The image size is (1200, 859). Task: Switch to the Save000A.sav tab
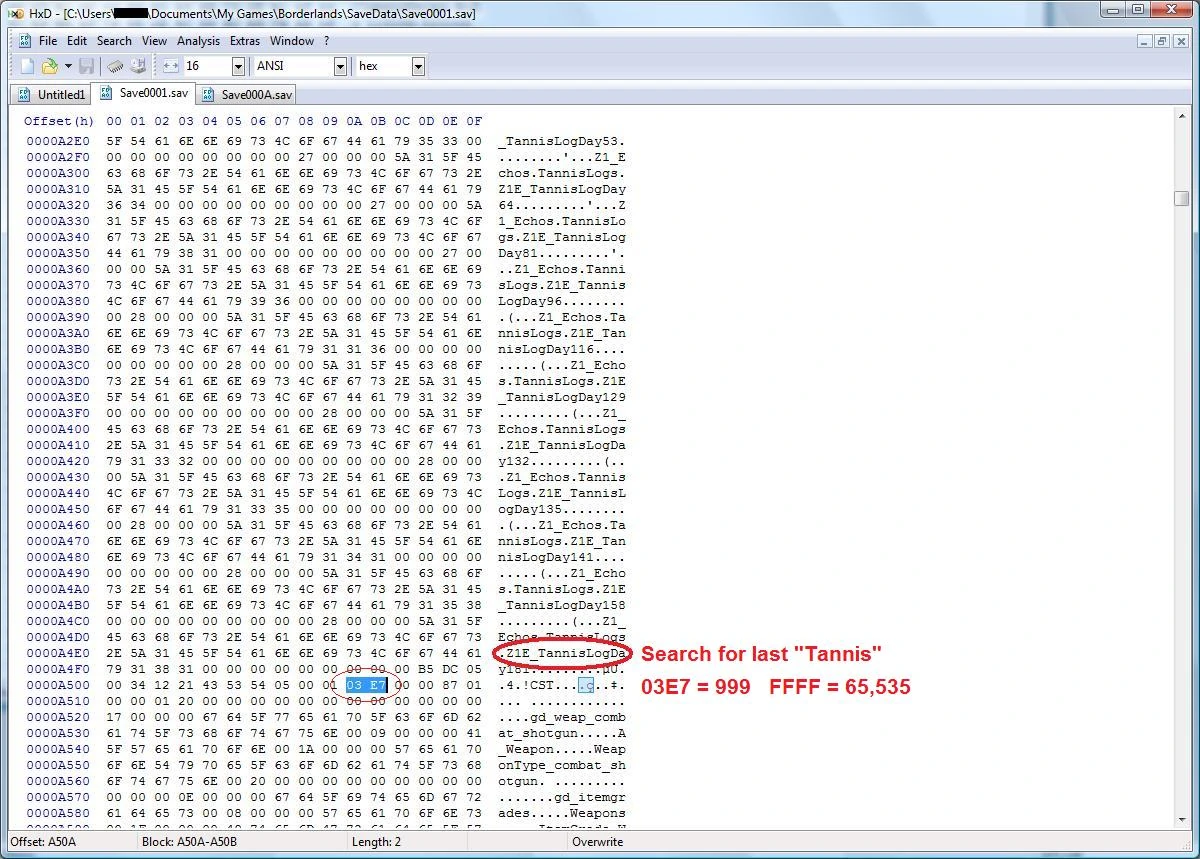[246, 95]
